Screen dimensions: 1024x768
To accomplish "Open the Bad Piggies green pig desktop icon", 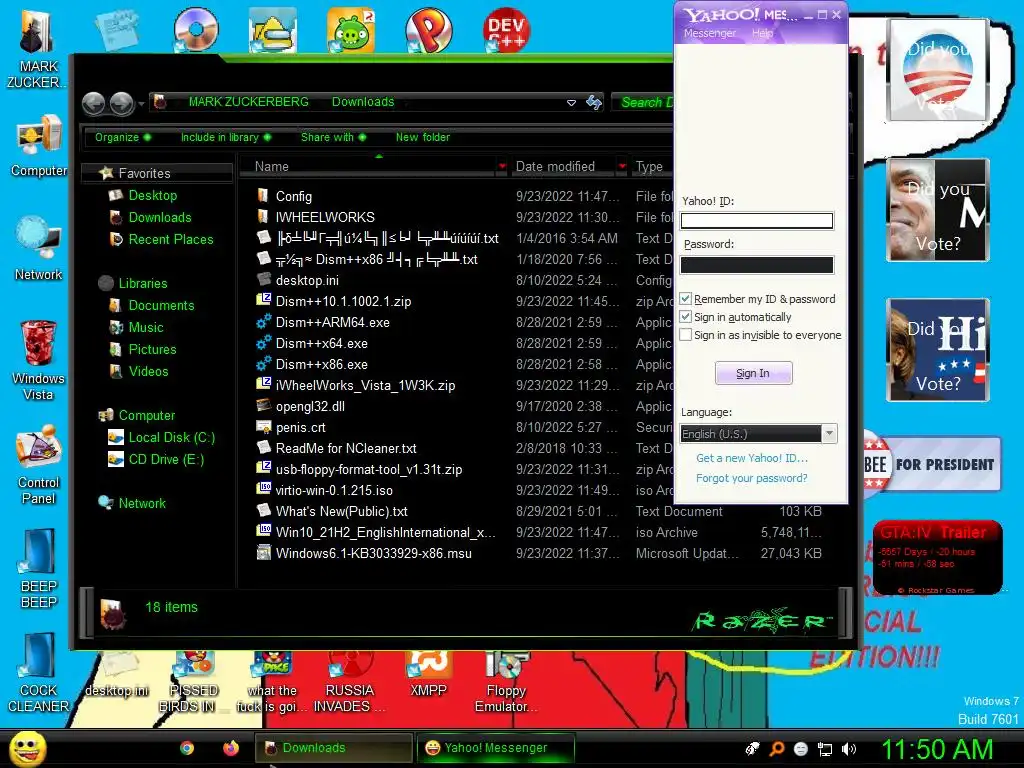I will point(351,29).
